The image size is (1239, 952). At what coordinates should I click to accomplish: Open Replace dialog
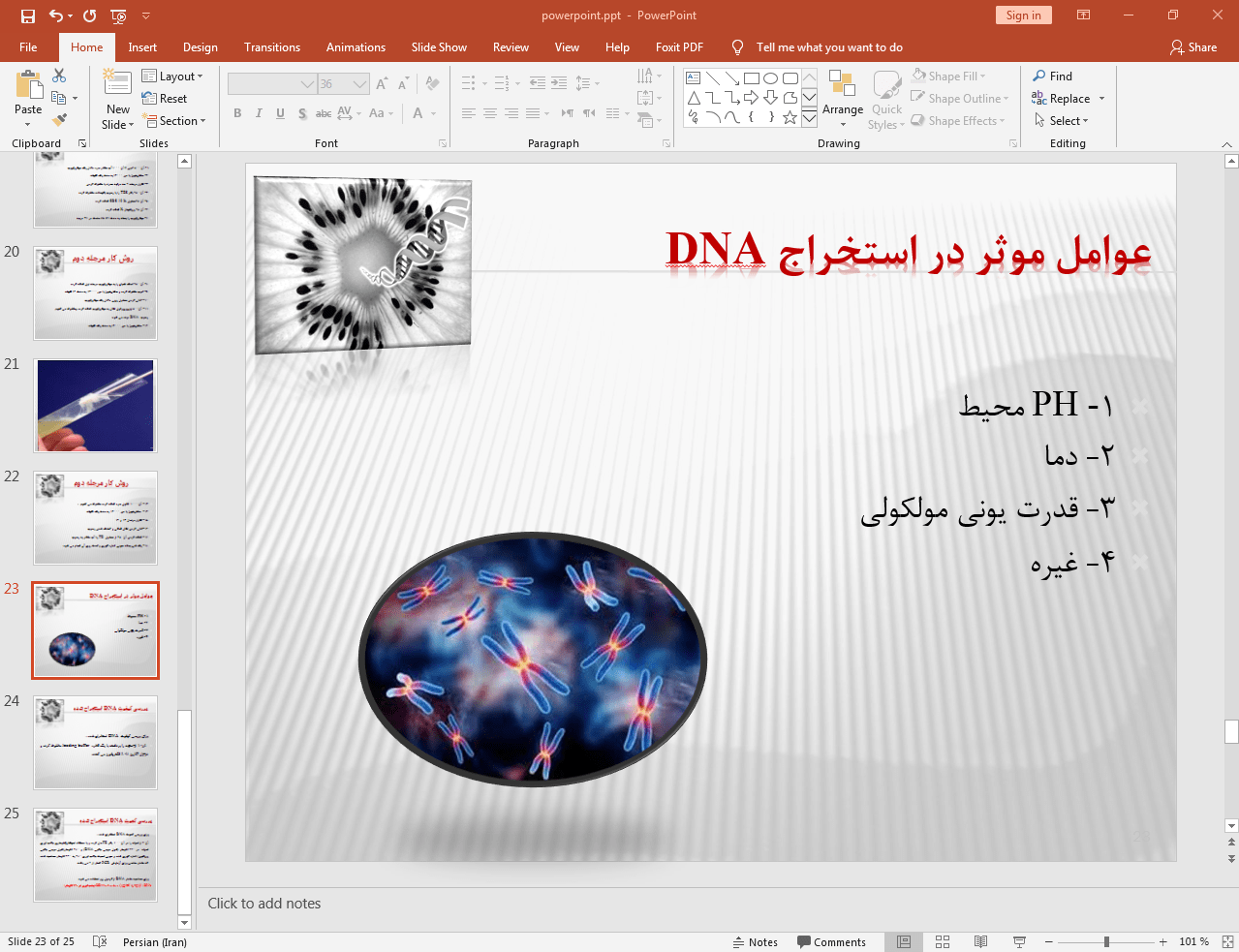click(x=1068, y=98)
